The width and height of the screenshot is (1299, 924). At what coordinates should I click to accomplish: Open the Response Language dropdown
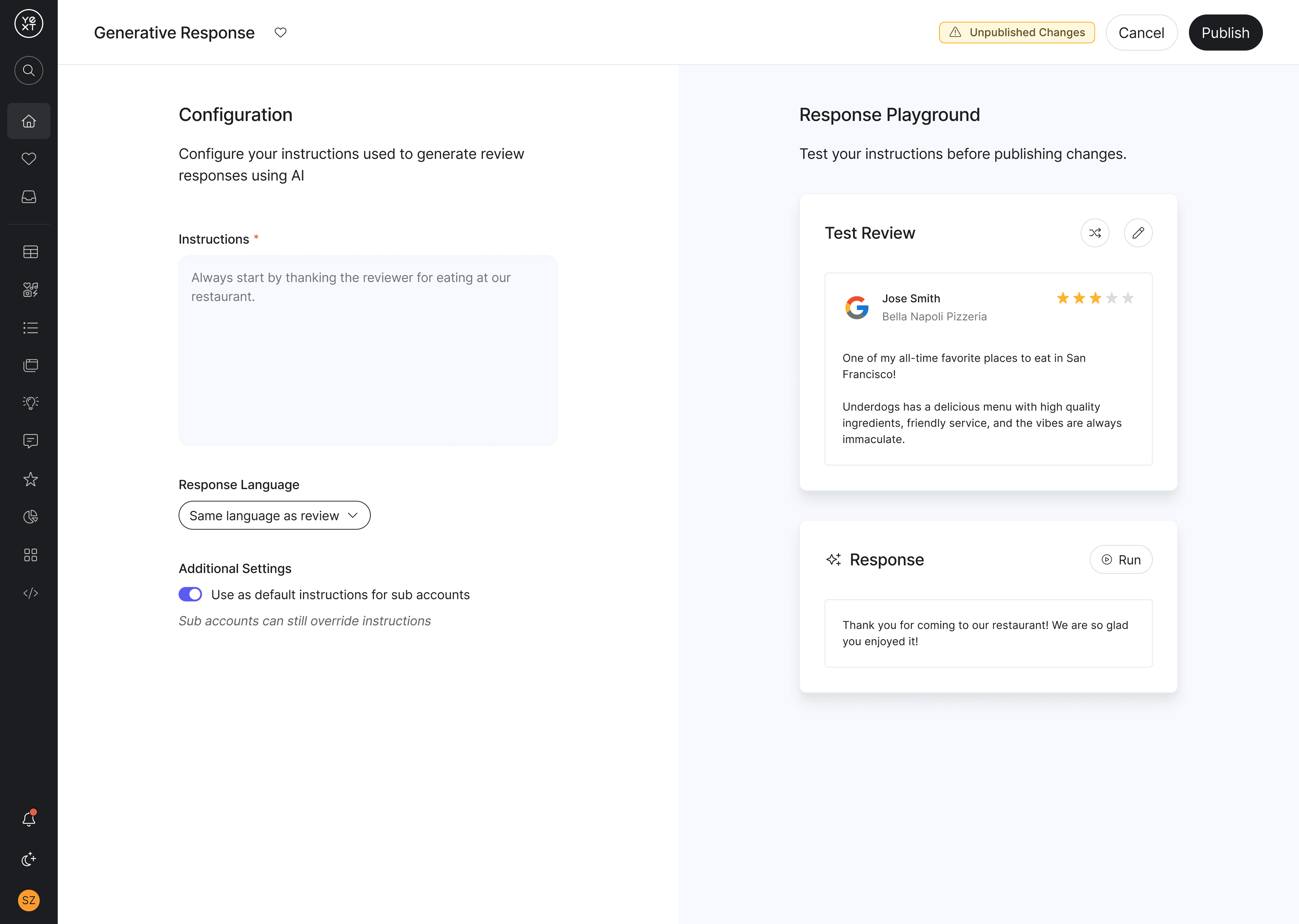click(274, 515)
